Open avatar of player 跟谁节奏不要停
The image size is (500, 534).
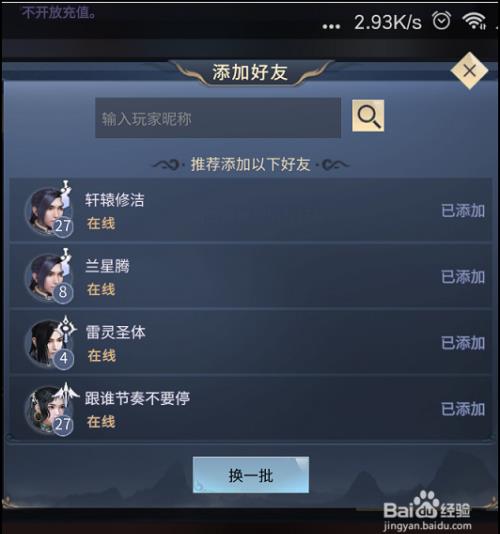click(x=46, y=409)
